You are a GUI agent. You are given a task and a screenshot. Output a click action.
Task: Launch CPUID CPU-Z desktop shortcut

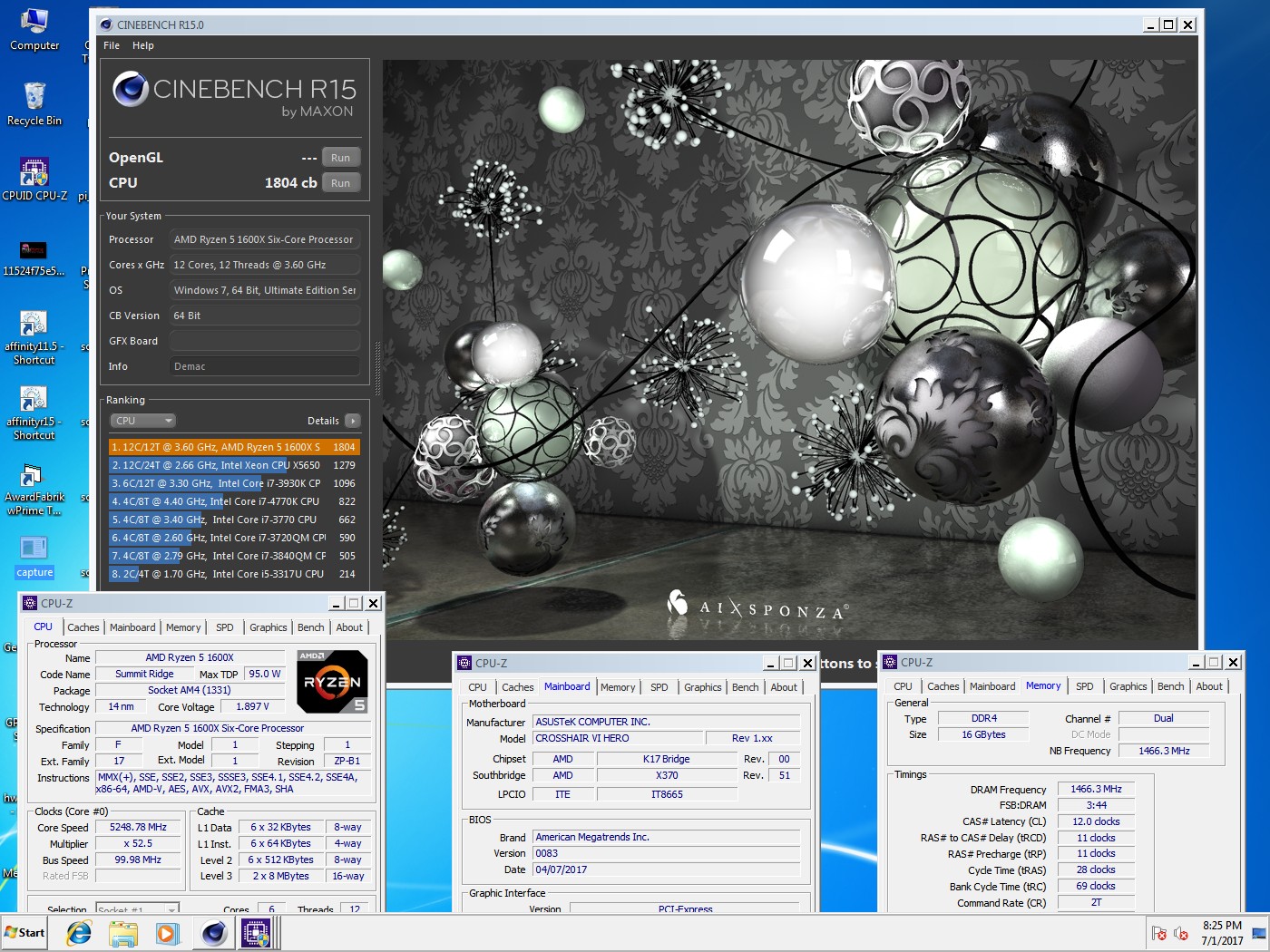[x=34, y=179]
